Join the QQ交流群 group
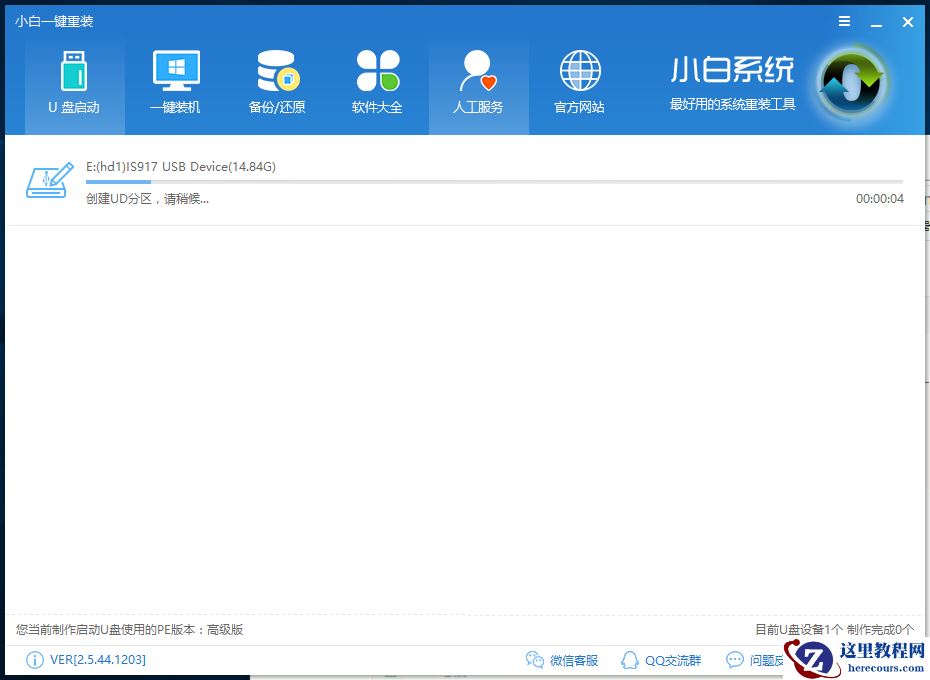This screenshot has height=680, width=930. pos(660,660)
